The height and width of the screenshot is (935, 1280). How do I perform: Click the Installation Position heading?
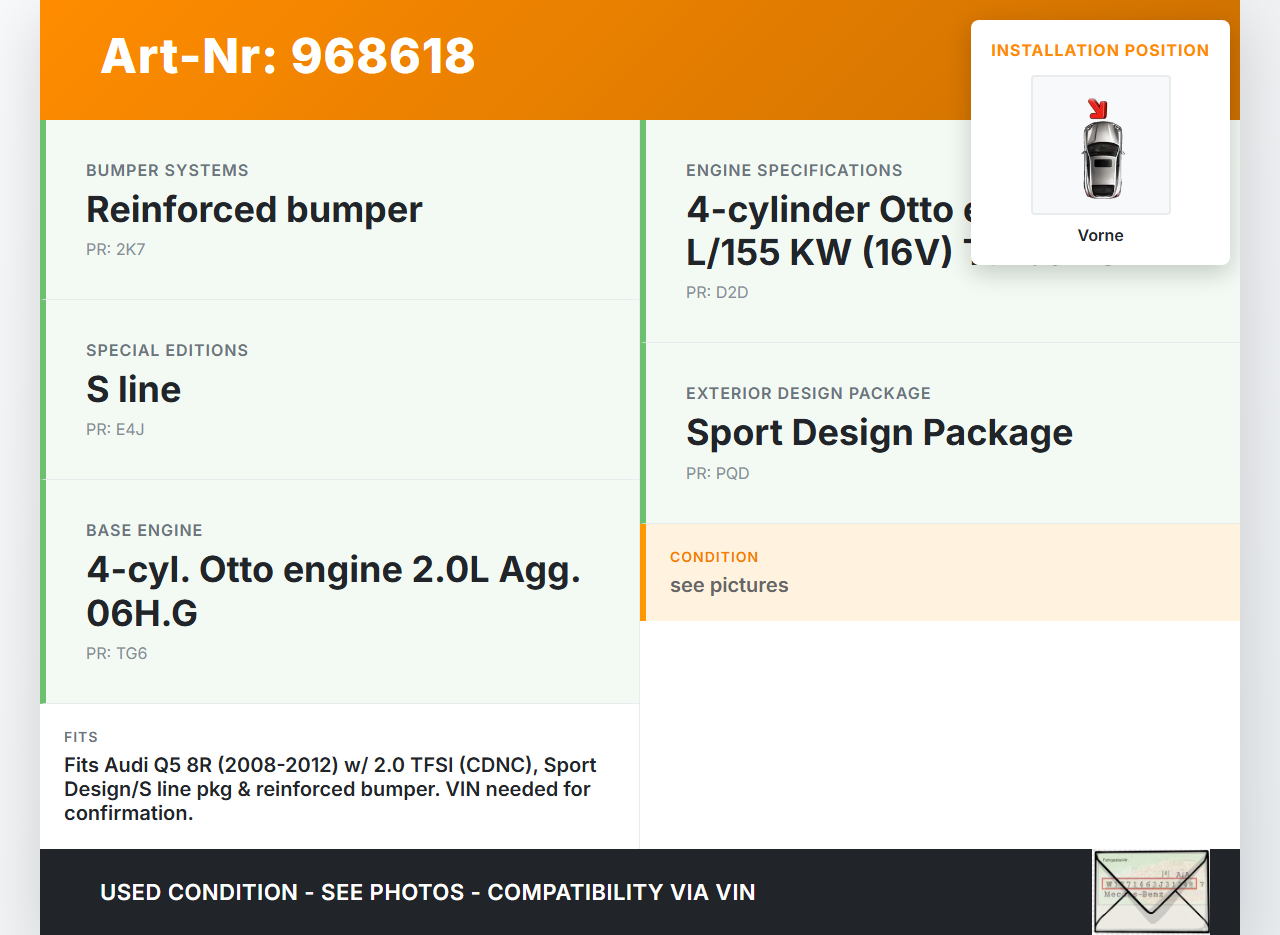(x=1100, y=50)
